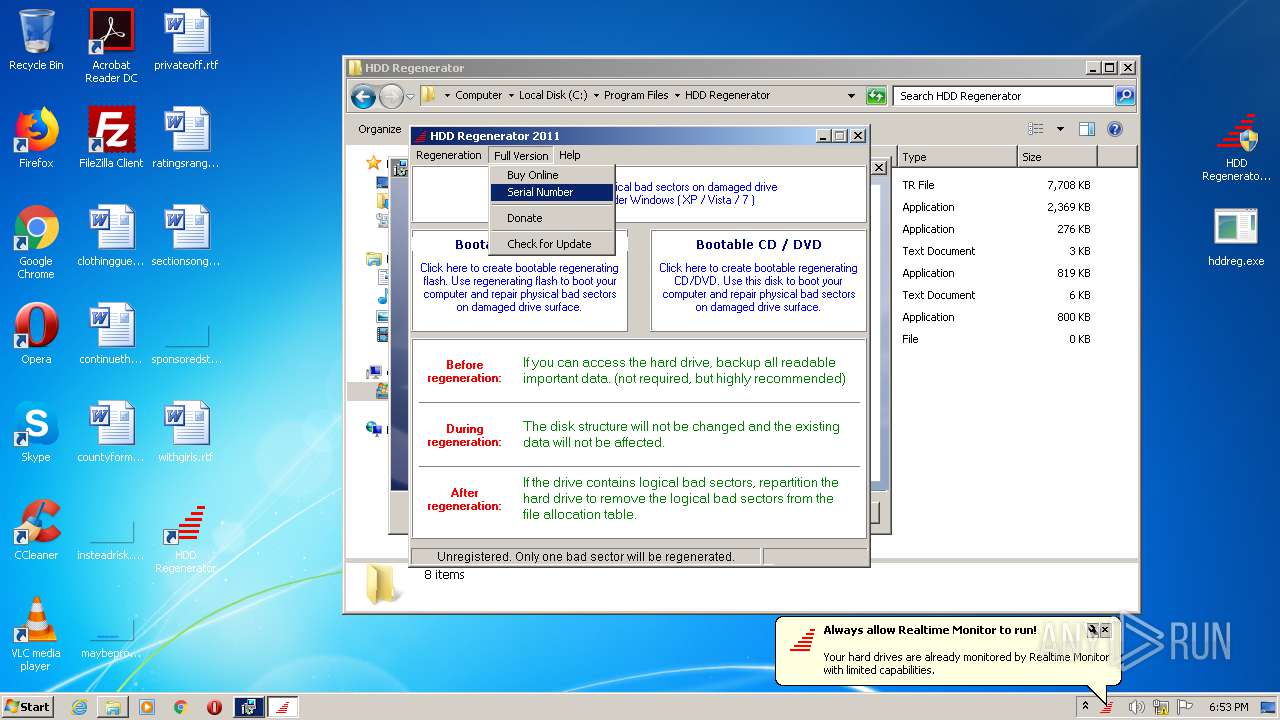
Task: Click the taskbar clock showing 6:53 PM
Action: tap(1229, 707)
